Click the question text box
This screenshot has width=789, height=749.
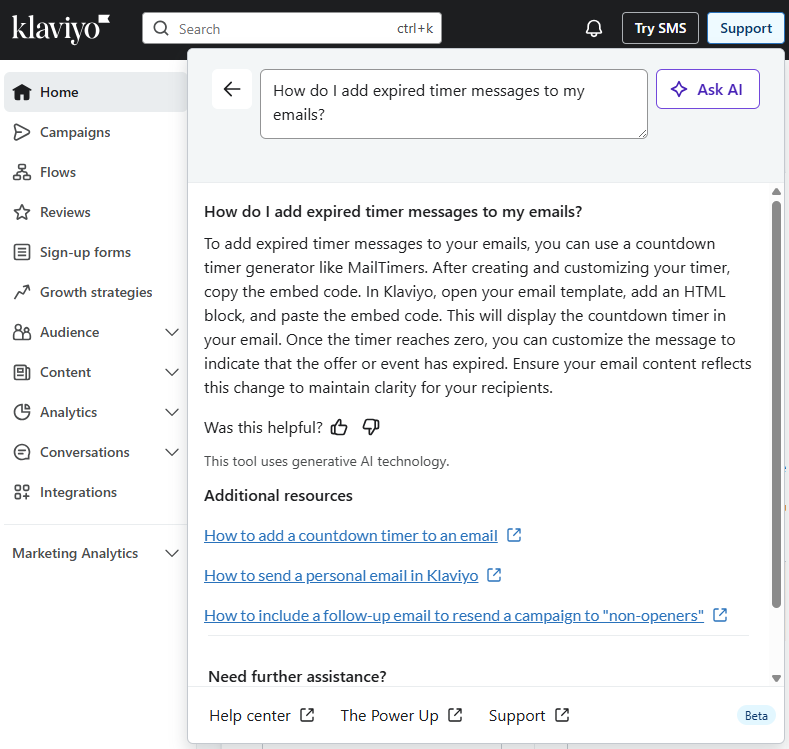click(454, 104)
